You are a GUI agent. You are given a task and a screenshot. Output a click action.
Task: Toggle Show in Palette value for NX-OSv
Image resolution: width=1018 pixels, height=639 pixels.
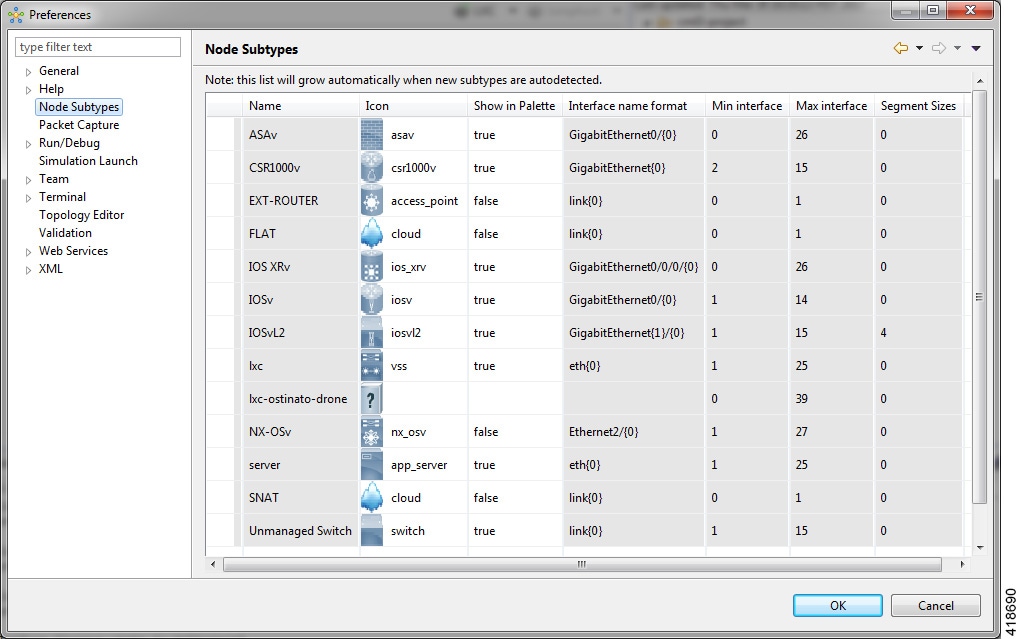(x=486, y=432)
